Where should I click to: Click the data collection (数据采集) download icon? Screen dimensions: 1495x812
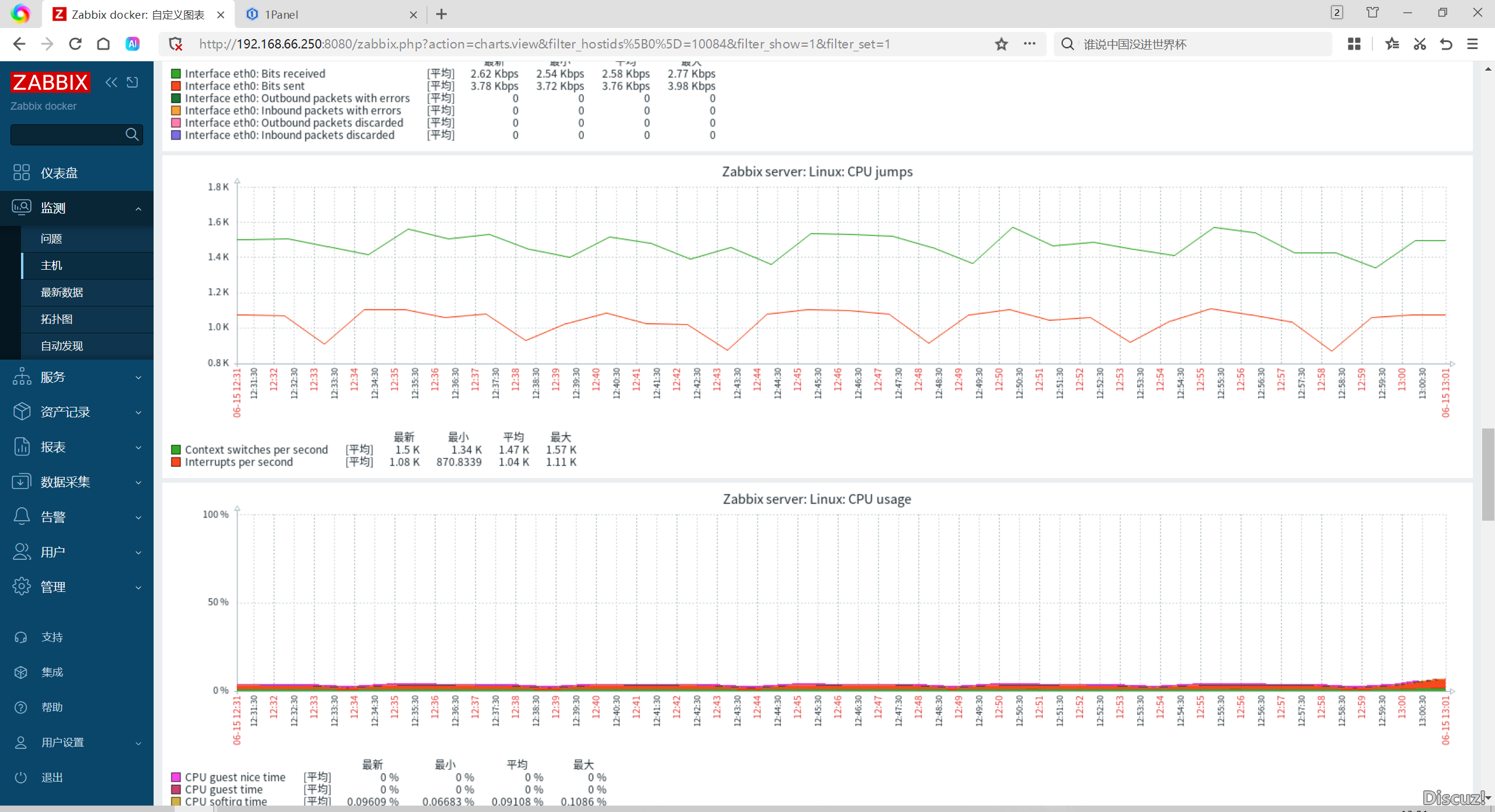[22, 482]
